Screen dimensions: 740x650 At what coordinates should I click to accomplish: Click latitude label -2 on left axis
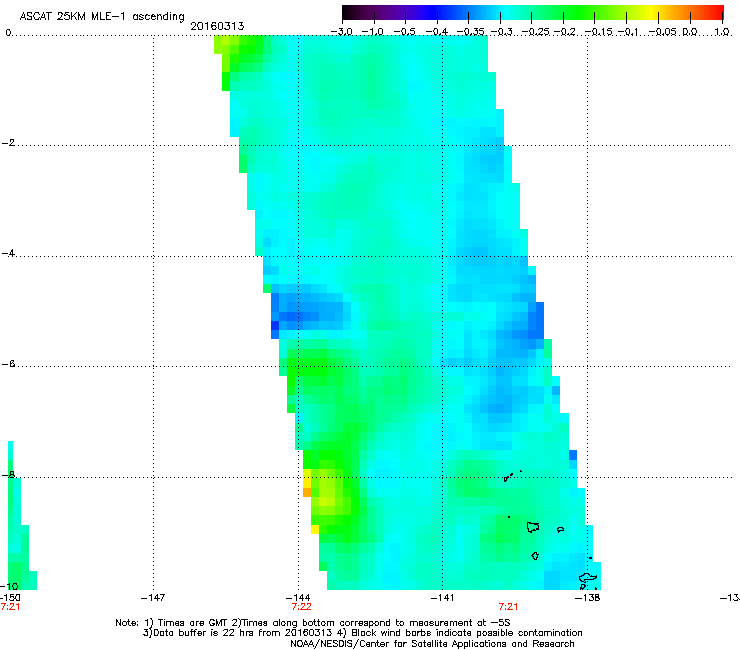(8, 143)
